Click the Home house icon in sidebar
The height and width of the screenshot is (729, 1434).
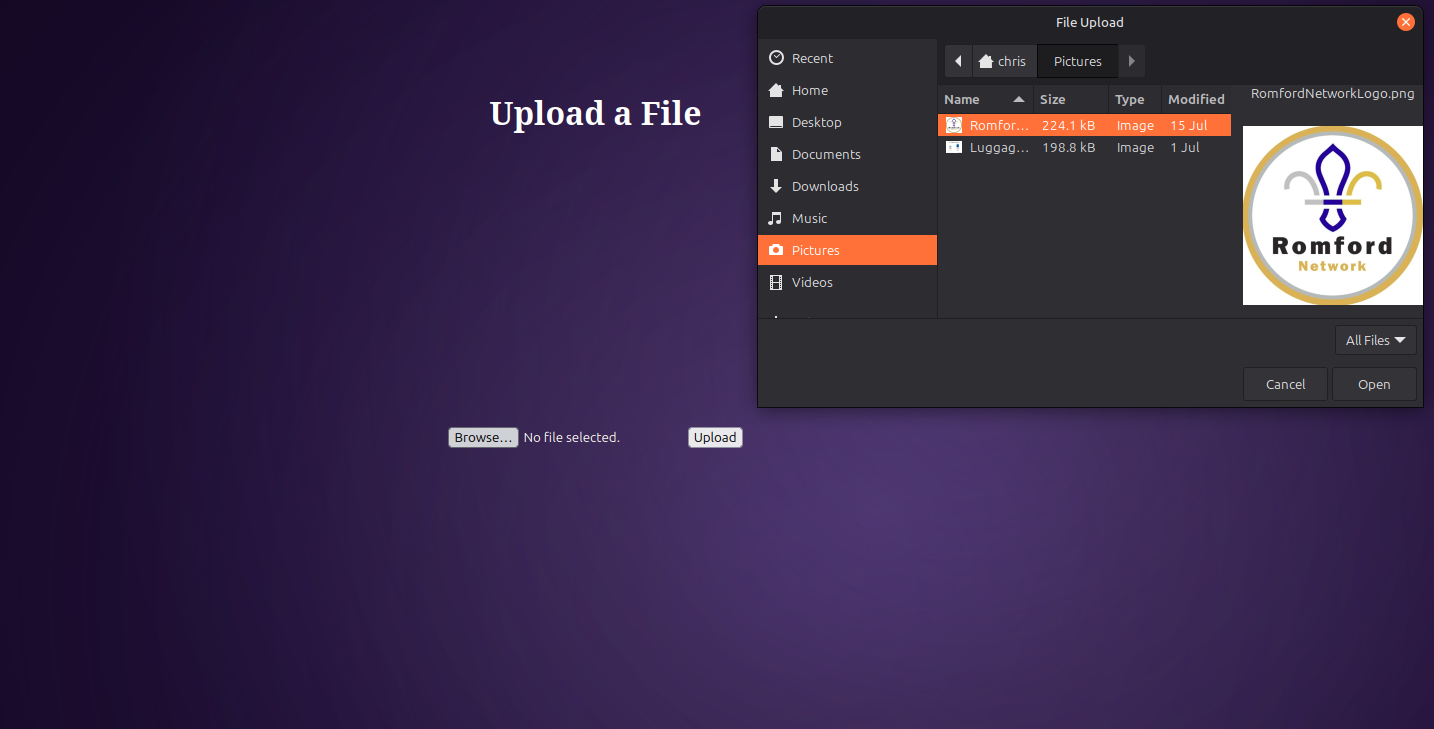point(776,90)
